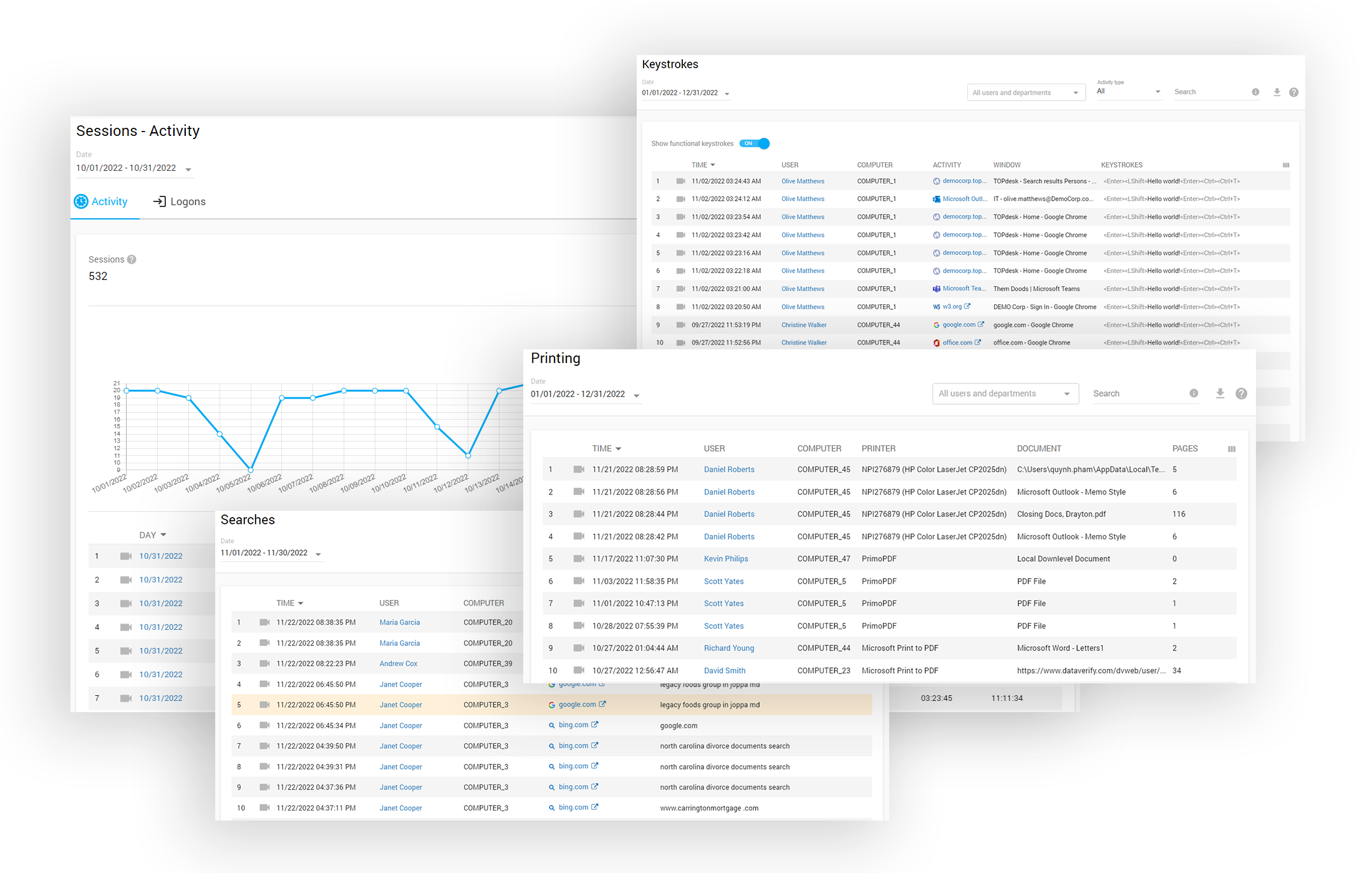
Task: Click the info icon beside Printing search
Action: [1194, 393]
